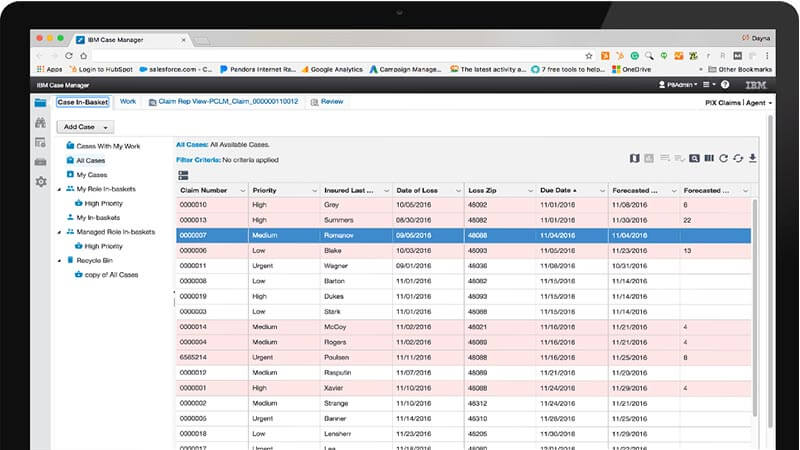This screenshot has width=800, height=450.
Task: Select the row for claim 0000010 Grey
Action: point(463,205)
